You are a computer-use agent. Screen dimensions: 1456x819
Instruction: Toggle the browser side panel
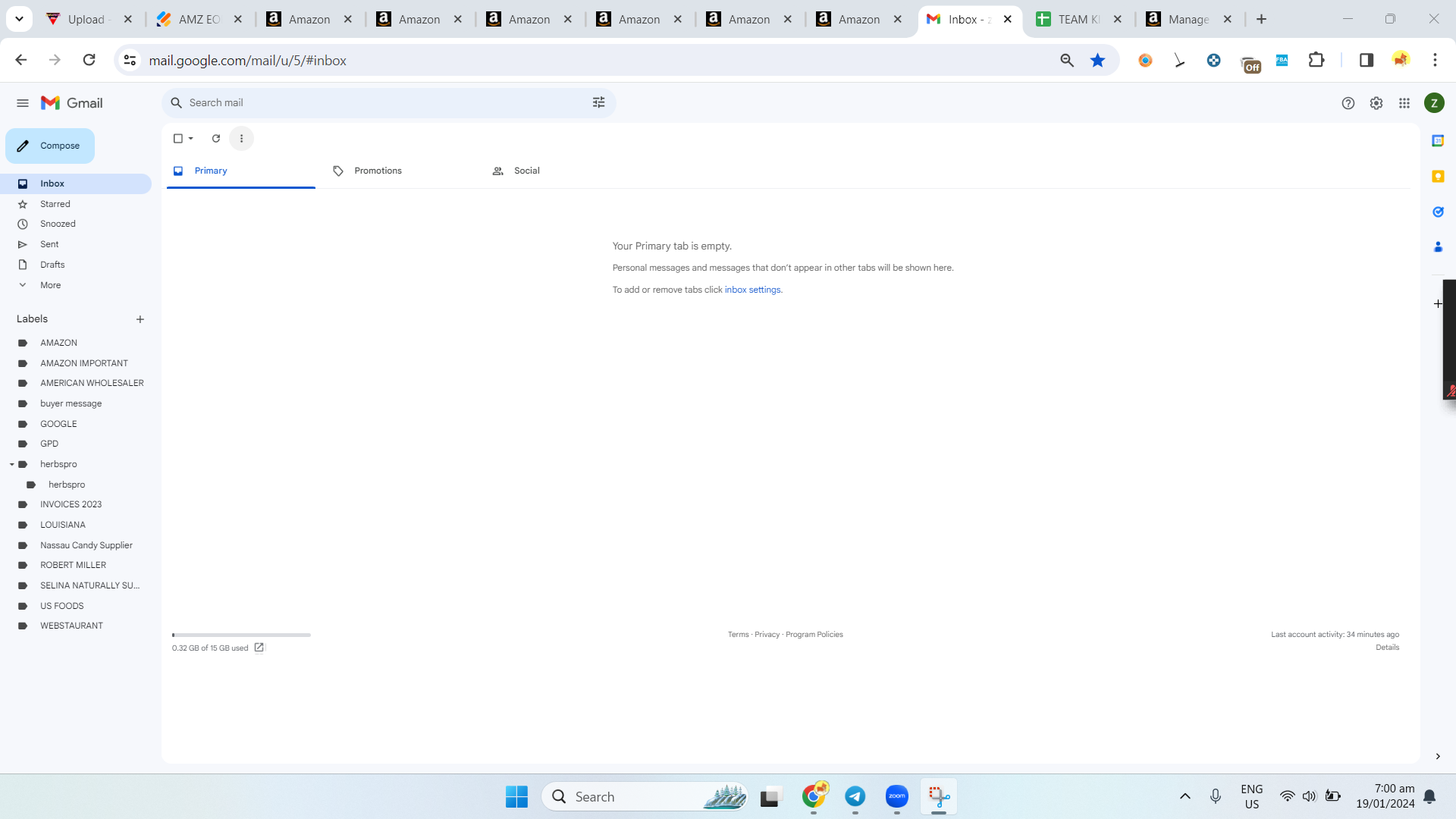1367,61
